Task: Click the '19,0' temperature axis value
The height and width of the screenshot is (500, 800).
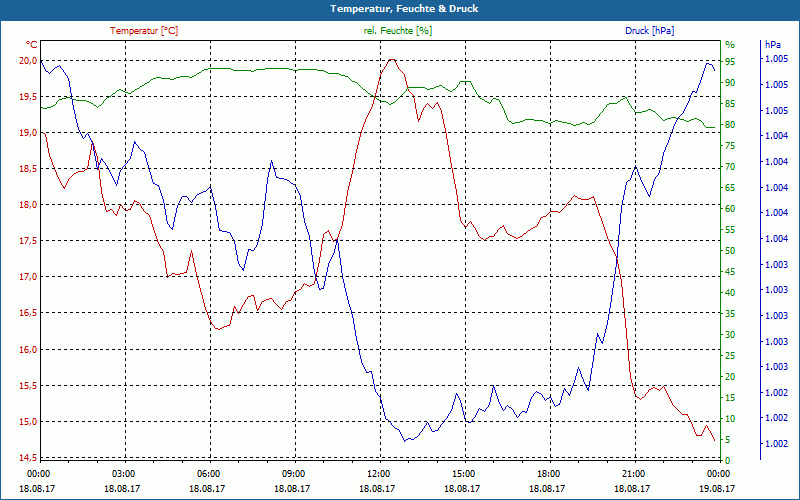Action: [x=28, y=133]
